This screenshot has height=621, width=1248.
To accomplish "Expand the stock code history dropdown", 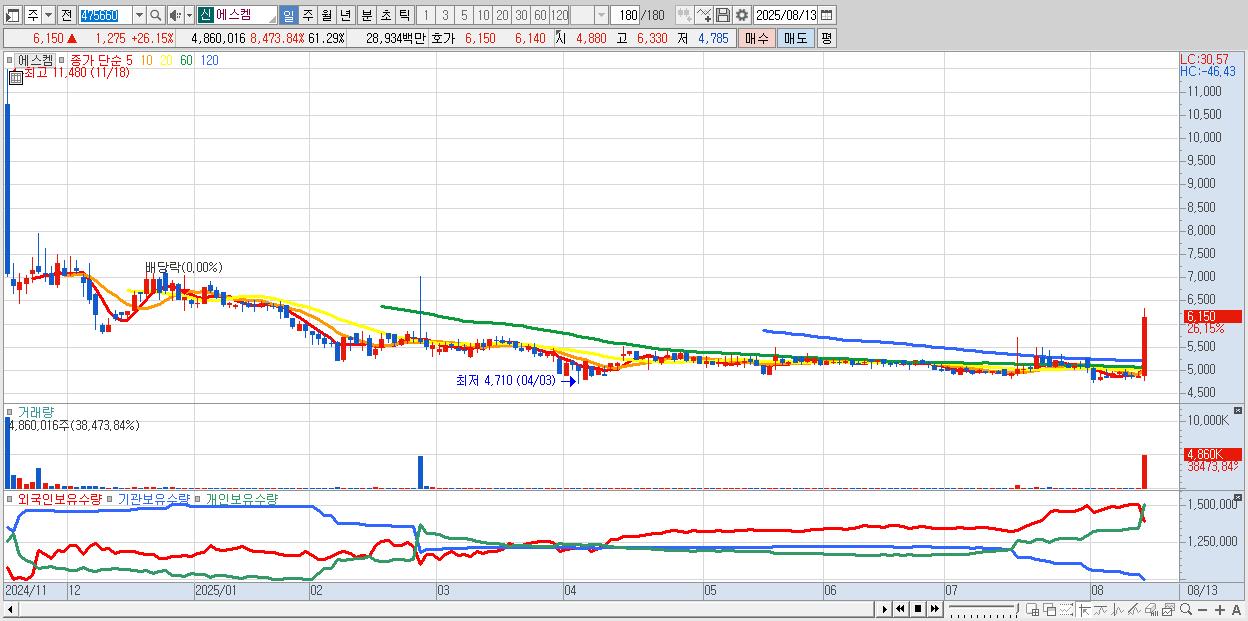I will (x=139, y=15).
